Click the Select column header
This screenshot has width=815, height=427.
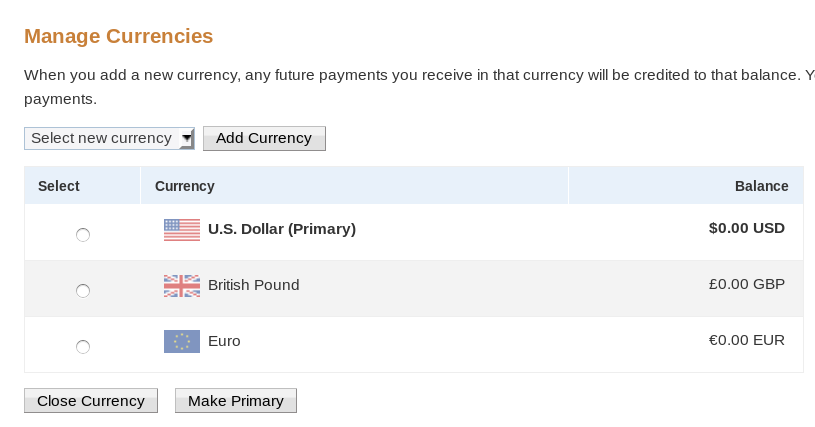(59, 186)
